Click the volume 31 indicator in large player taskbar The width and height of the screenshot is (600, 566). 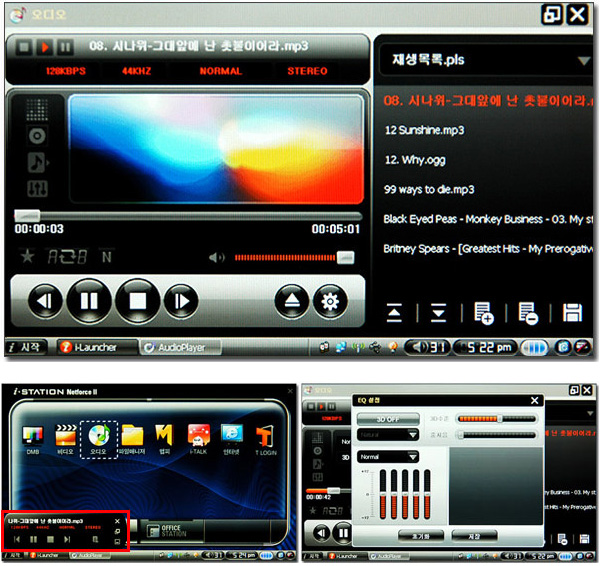tap(427, 347)
